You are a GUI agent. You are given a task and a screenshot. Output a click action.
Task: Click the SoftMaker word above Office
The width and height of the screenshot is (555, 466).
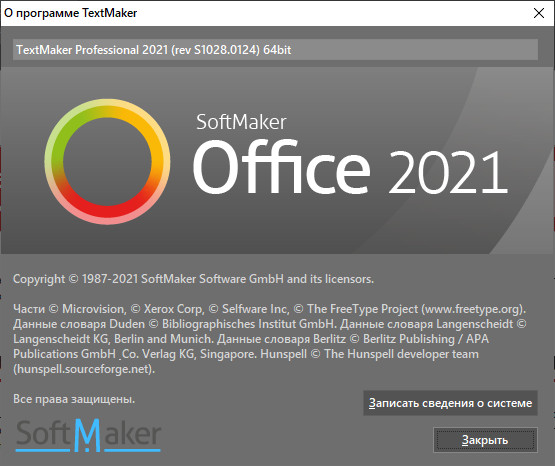(x=241, y=122)
